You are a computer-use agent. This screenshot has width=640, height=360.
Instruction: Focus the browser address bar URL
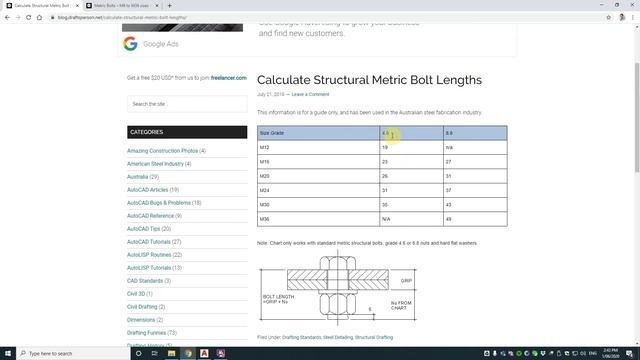click(x=122, y=18)
